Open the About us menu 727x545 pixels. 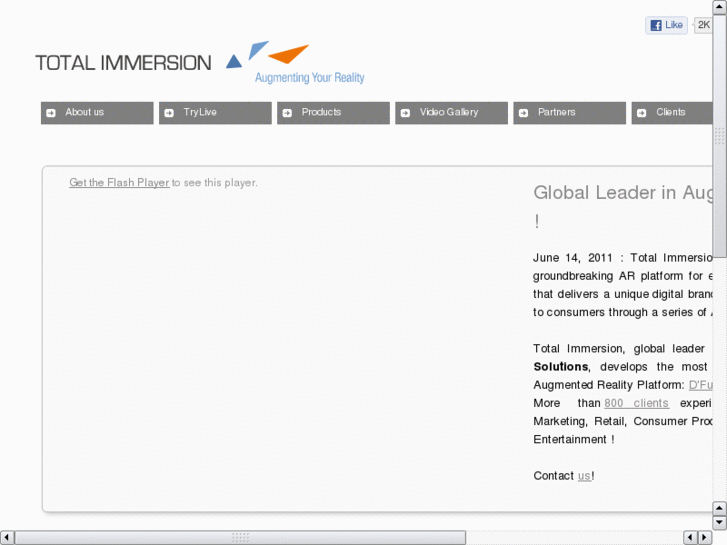[x=97, y=113]
